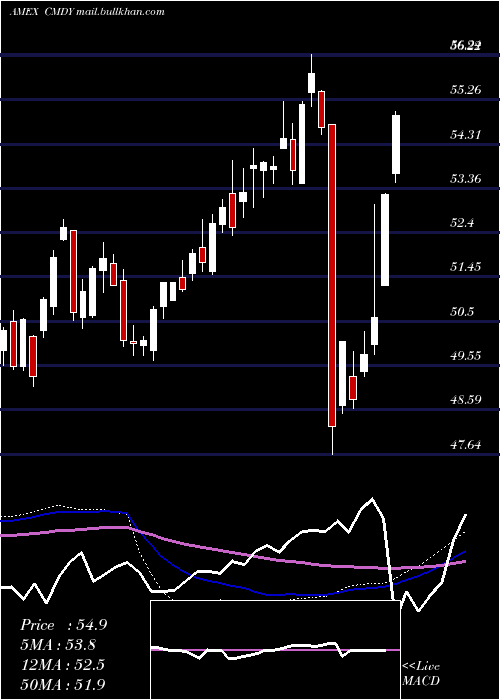500x700 pixels.
Task: Select the 49.55 price axis label
Action: click(x=465, y=355)
